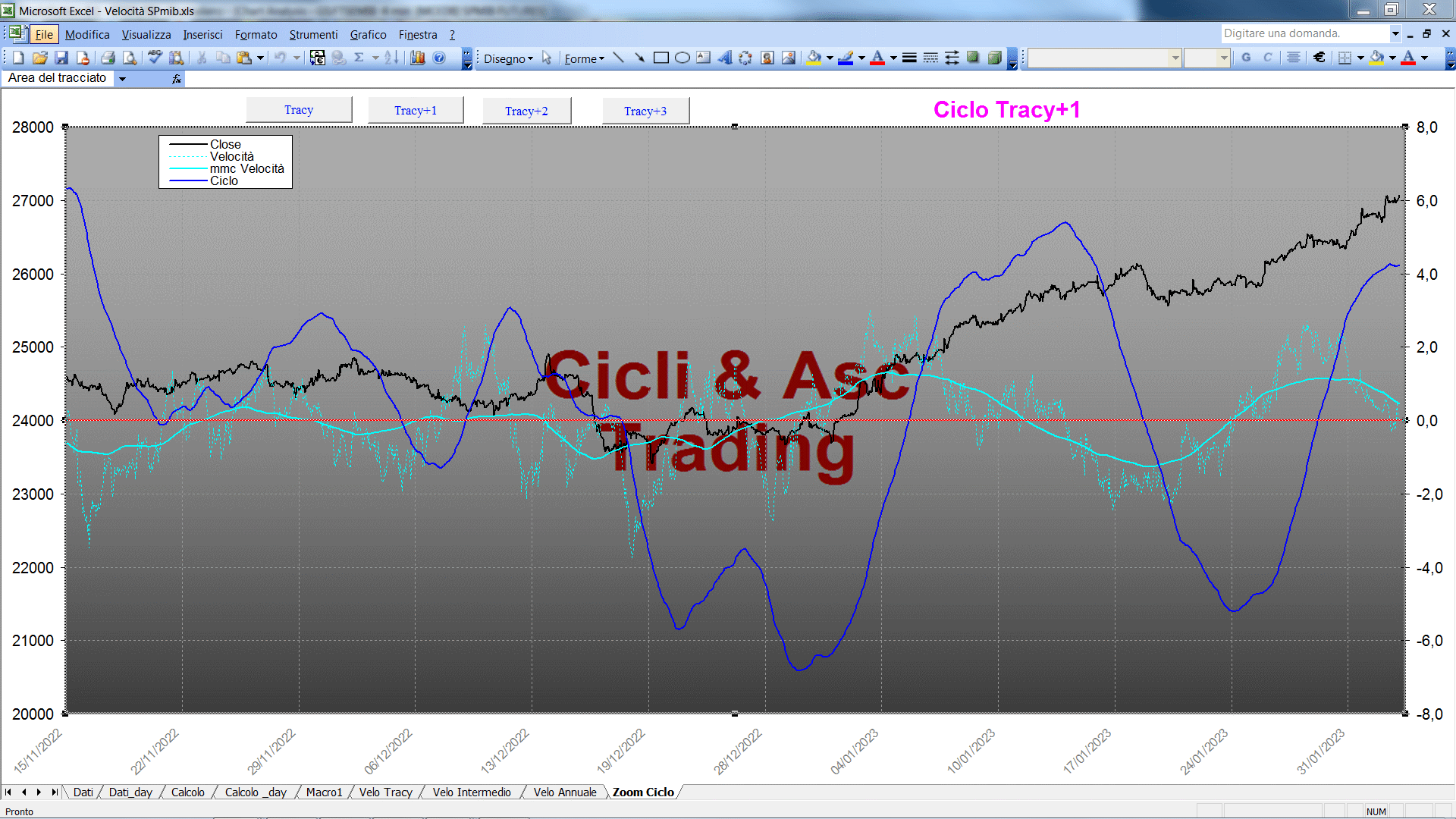This screenshot has width=1456, height=819.
Task: Launch the Chart Wizard icon
Action: pyautogui.click(x=418, y=58)
